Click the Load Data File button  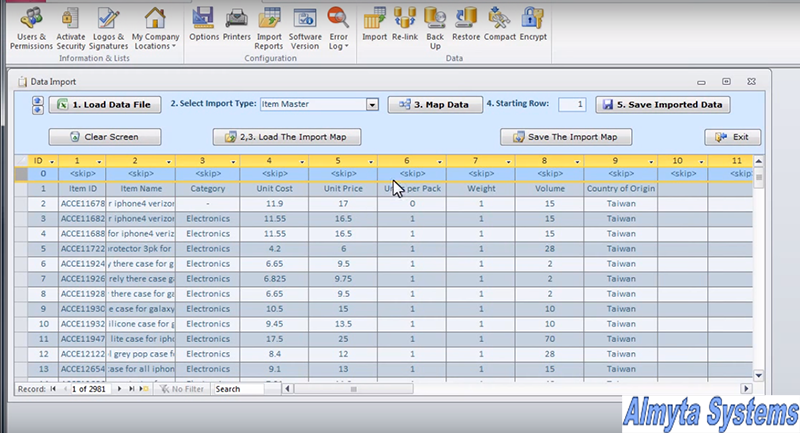click(x=105, y=104)
